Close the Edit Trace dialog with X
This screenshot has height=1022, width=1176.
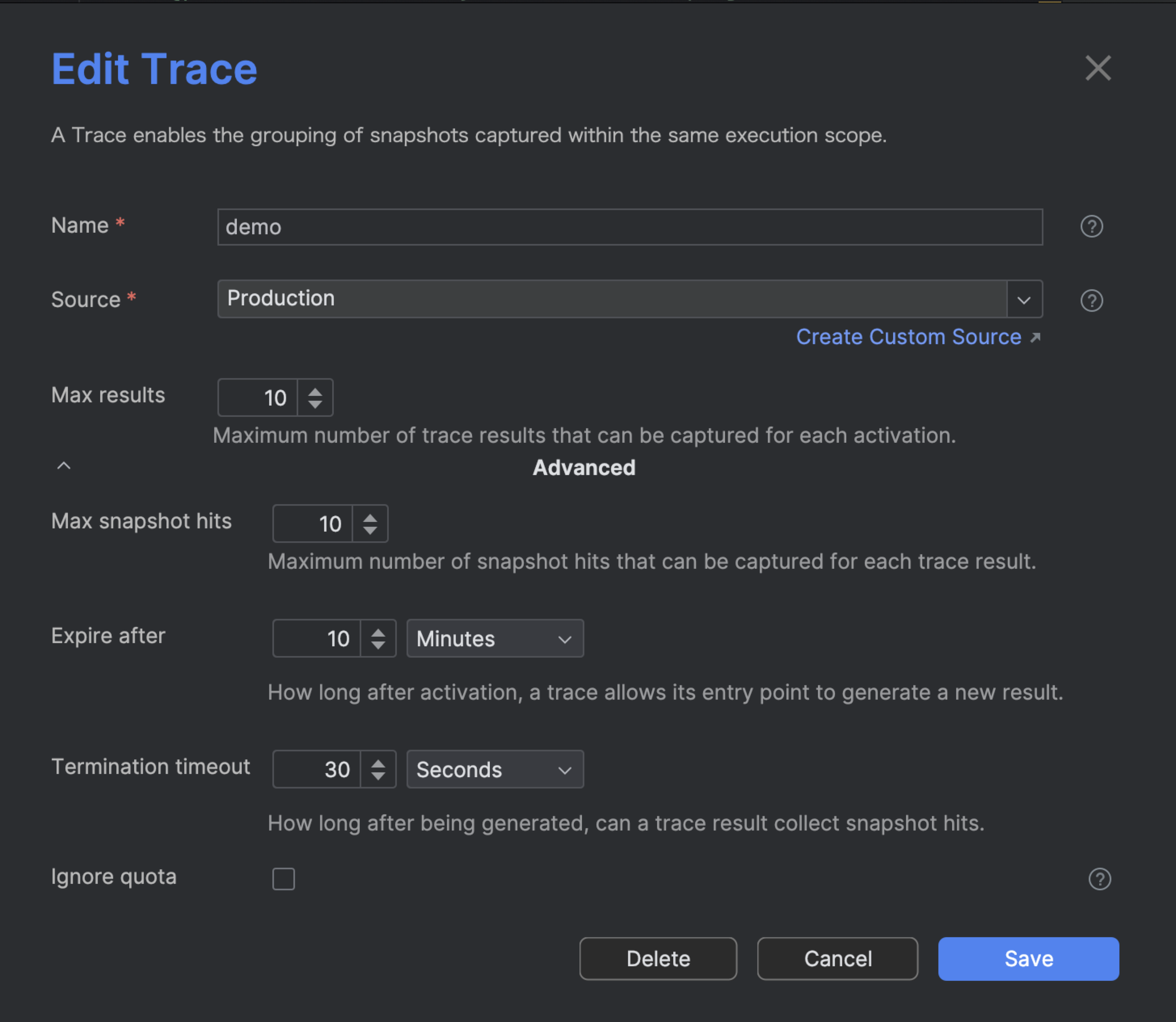coord(1097,68)
